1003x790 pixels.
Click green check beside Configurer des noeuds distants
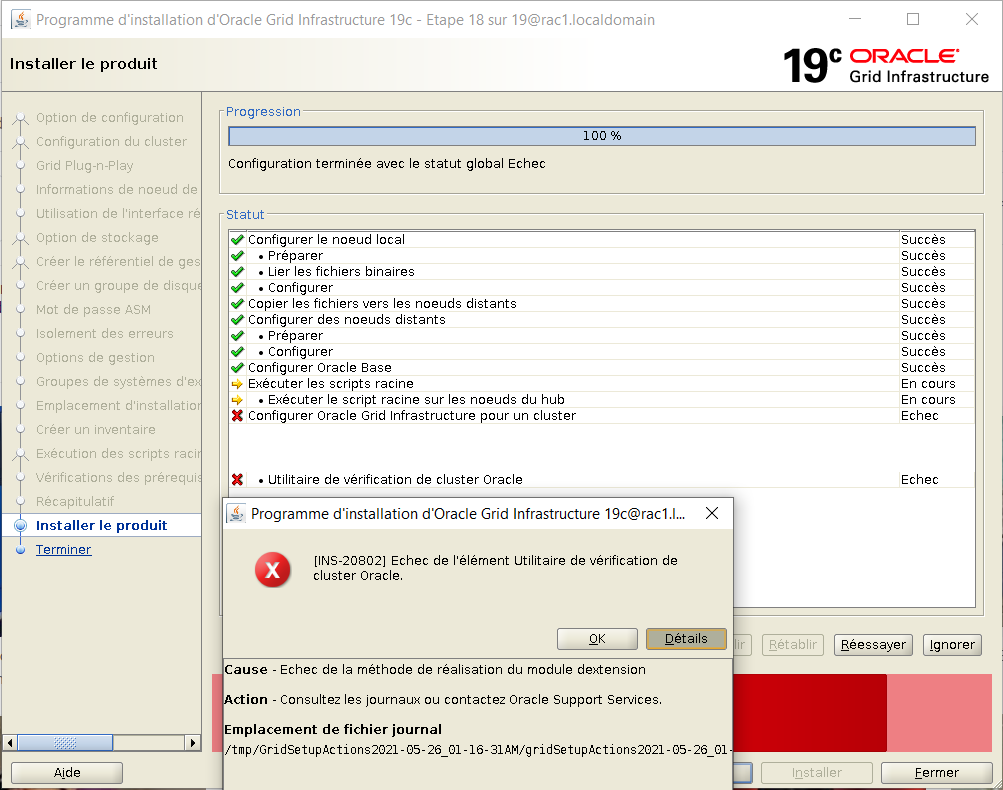click(237, 320)
